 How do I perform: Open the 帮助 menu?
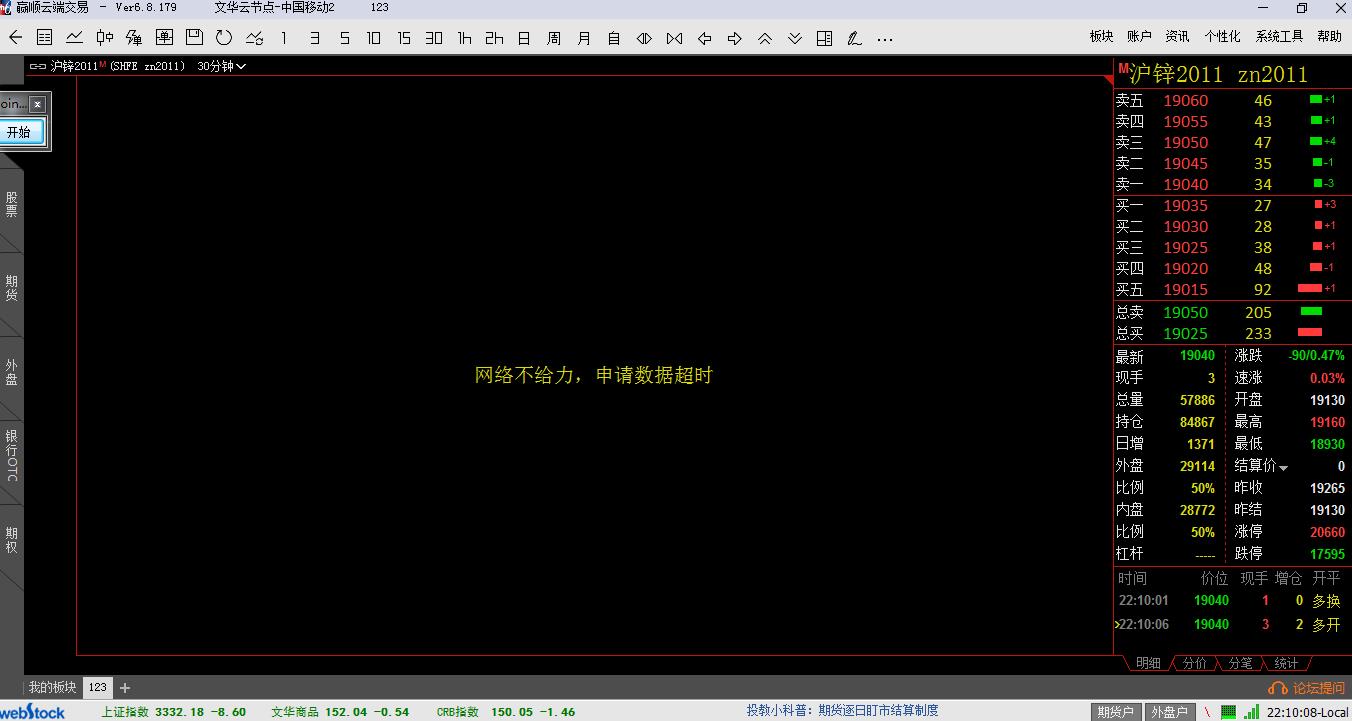click(x=1329, y=36)
